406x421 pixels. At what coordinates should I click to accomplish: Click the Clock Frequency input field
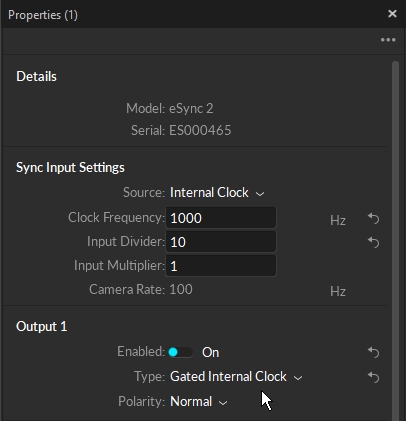[221, 218]
